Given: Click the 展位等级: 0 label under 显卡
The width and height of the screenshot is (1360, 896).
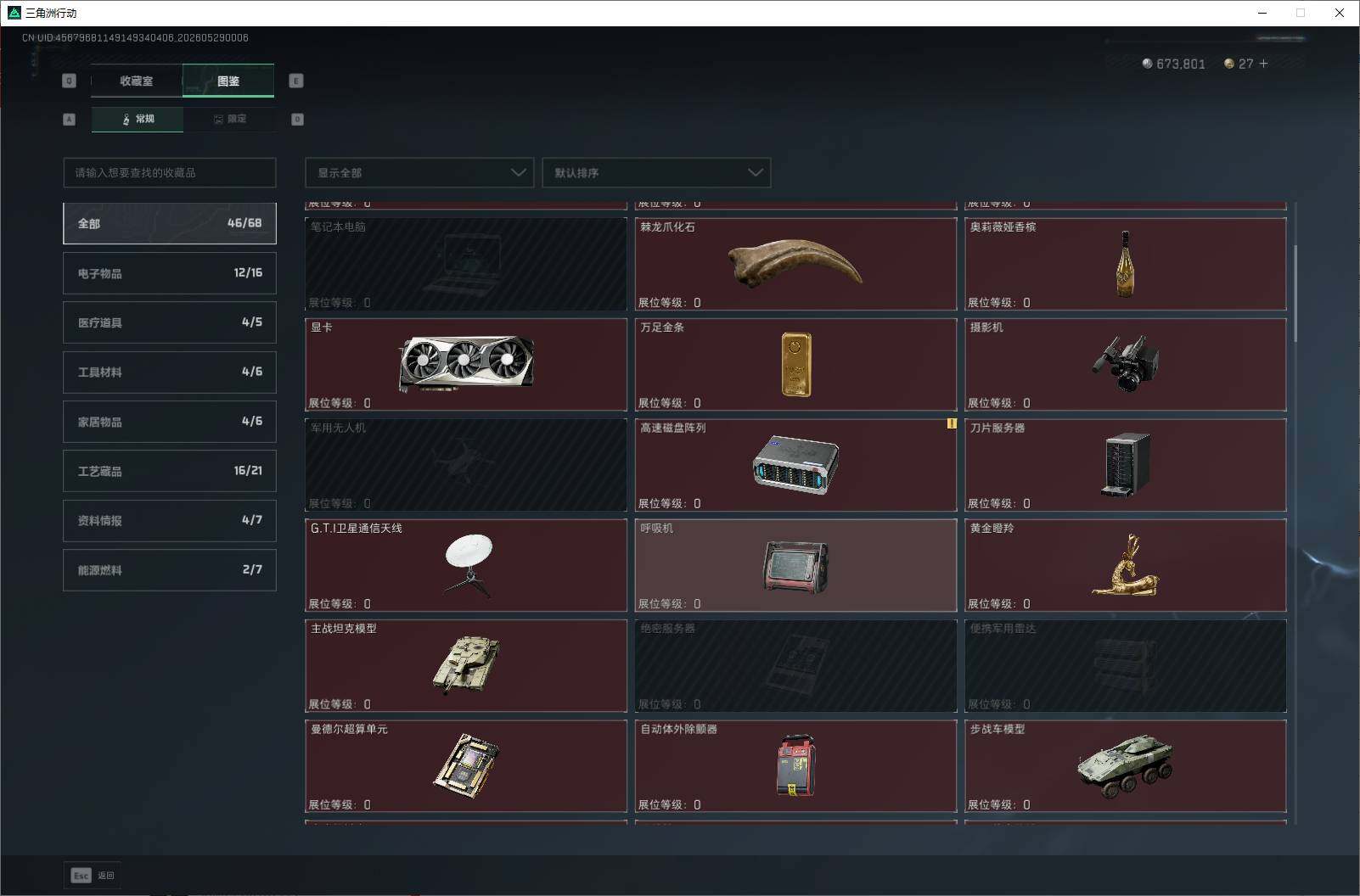Looking at the screenshot, I should [340, 403].
